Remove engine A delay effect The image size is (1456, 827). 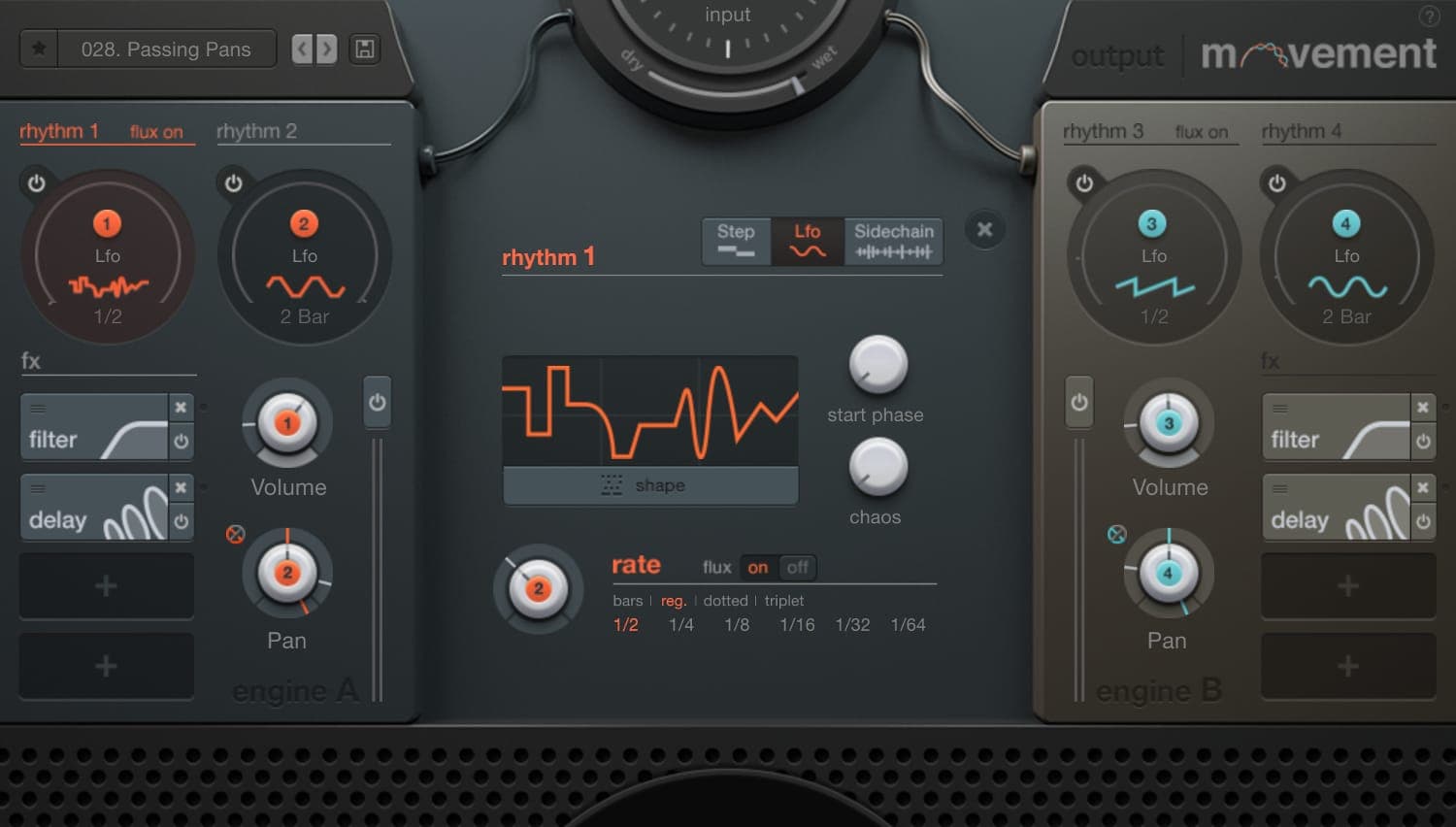tap(181, 488)
